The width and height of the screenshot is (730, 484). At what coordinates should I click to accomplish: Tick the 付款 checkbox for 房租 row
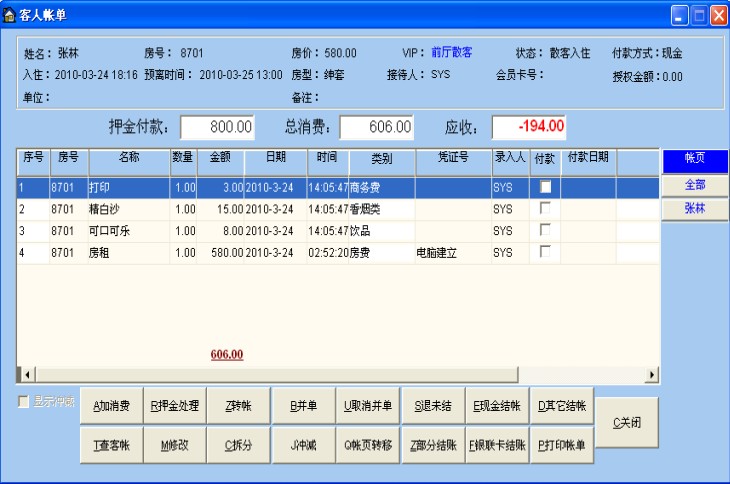[545, 252]
